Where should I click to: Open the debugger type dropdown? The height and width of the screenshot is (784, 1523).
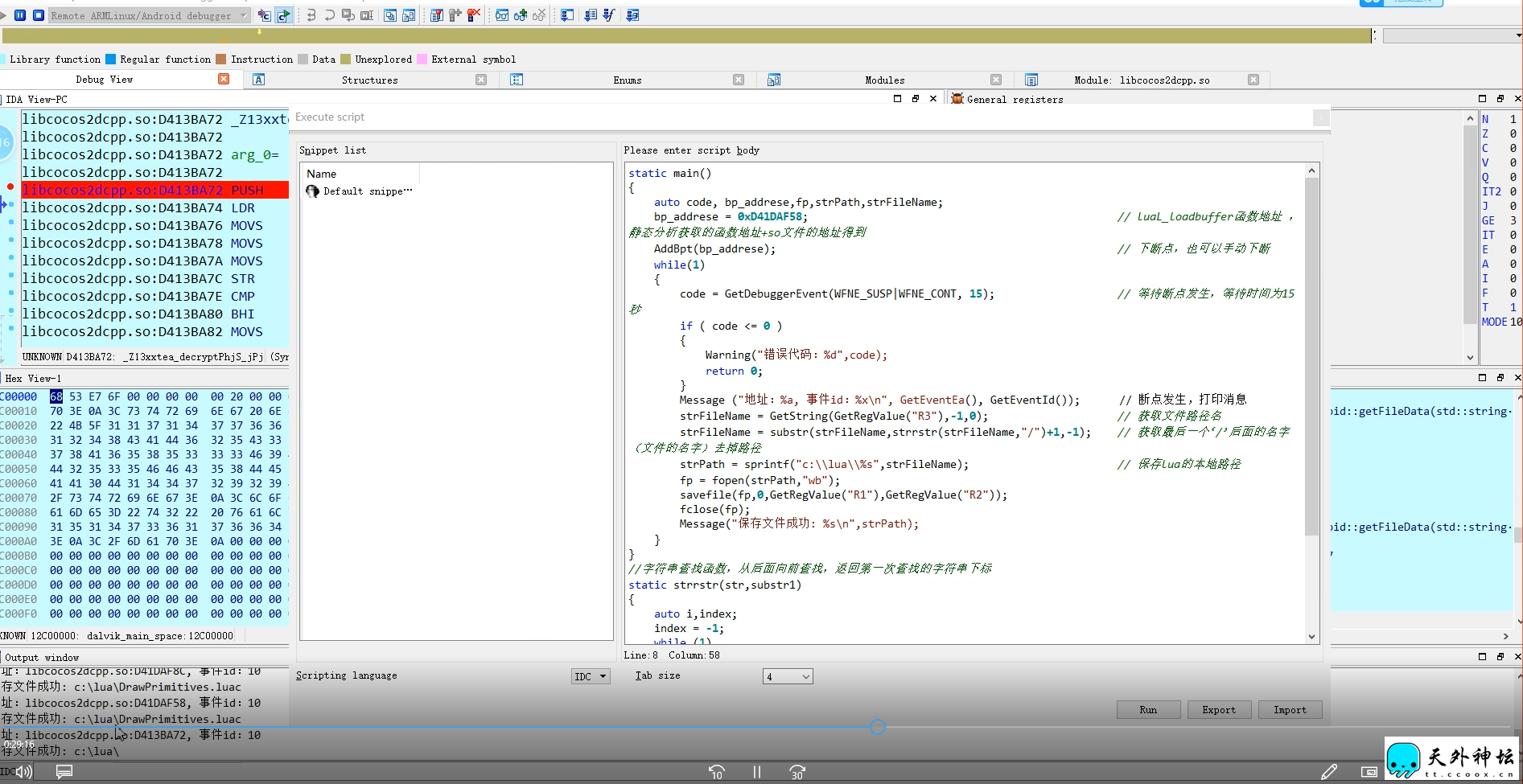[x=149, y=15]
